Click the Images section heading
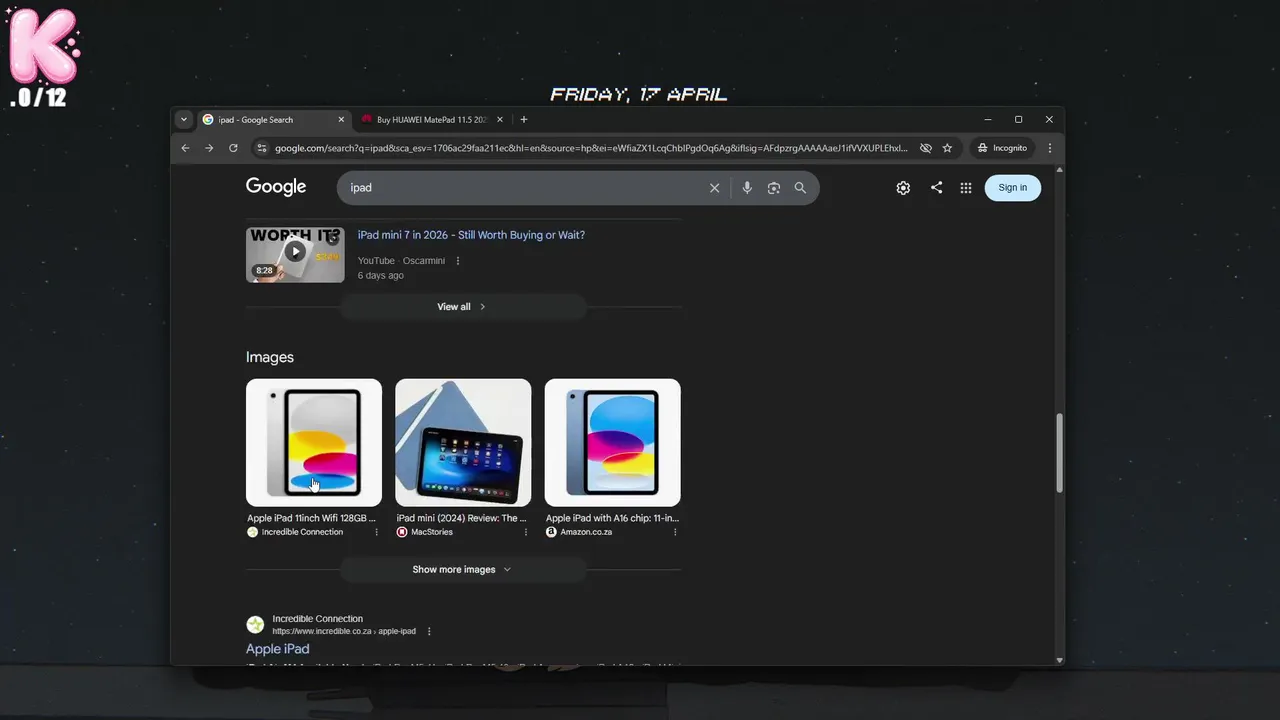The image size is (1280, 720). (270, 357)
